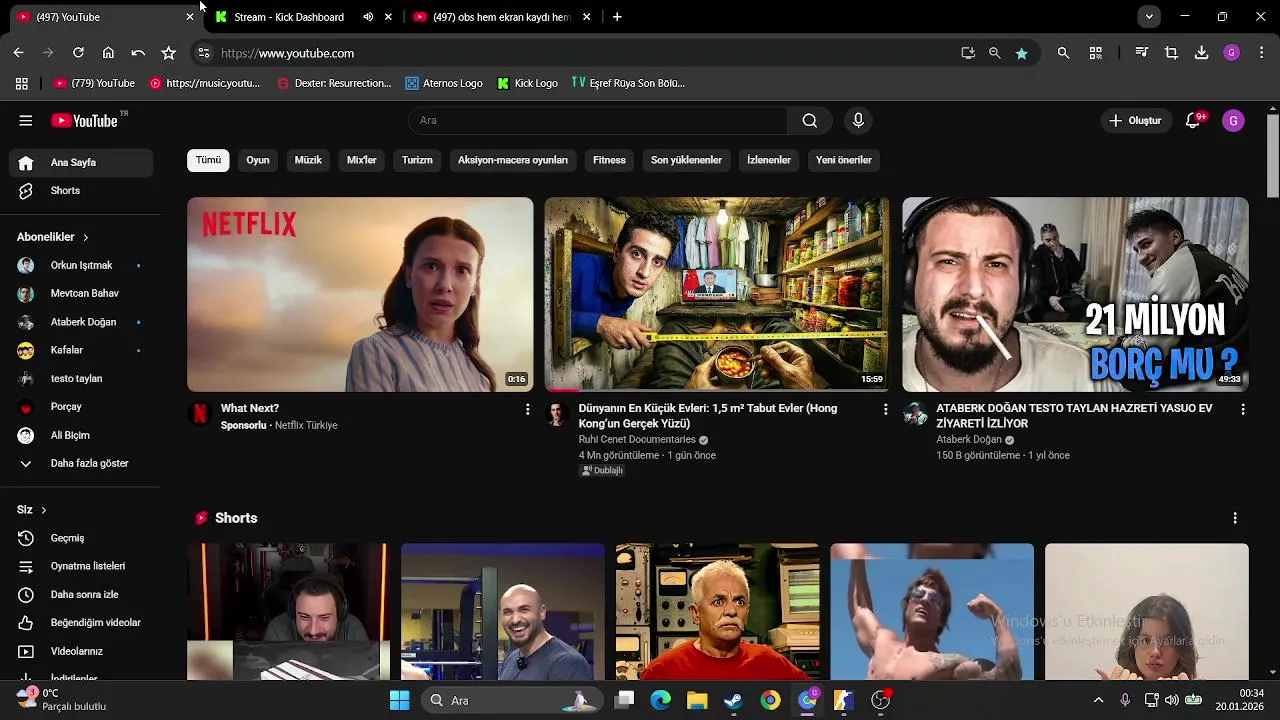This screenshot has width=1280, height=720.
Task: Open options menu for Ataberk Doğan video
Action: (1243, 410)
